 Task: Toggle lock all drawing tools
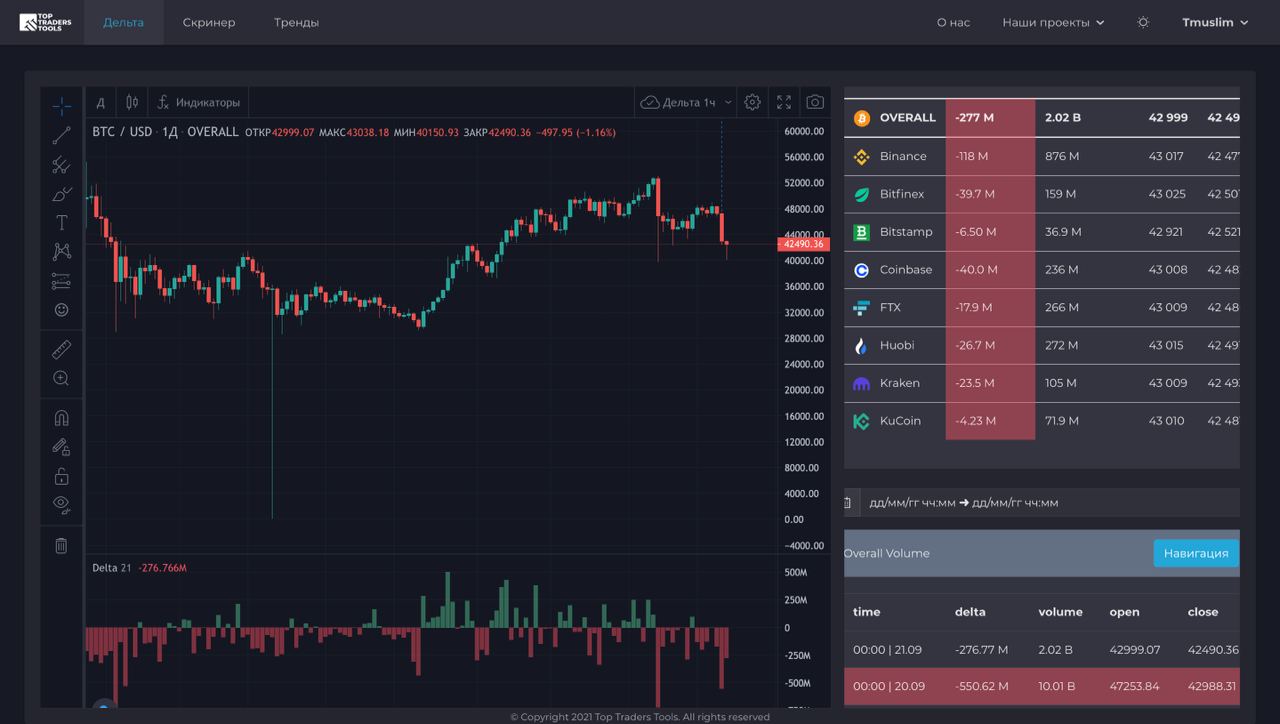61,476
